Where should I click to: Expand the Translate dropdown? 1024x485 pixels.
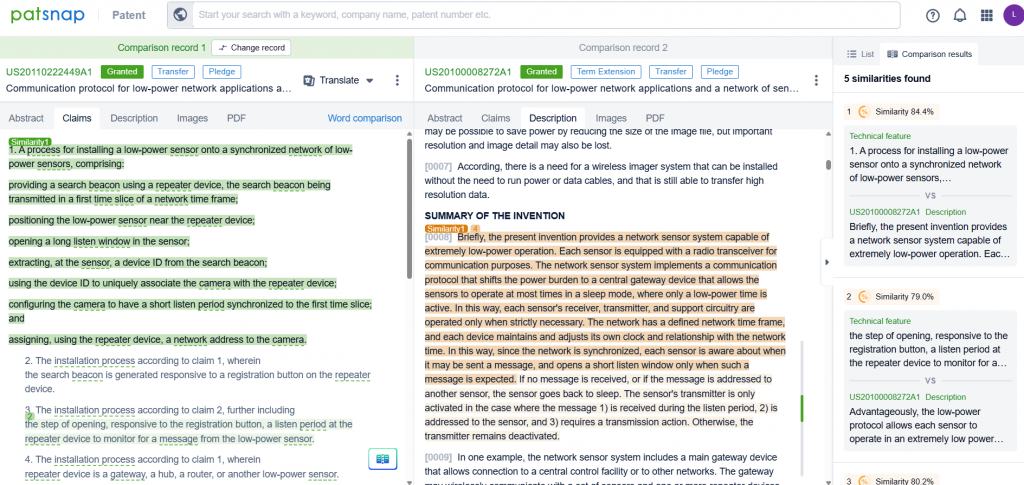click(x=339, y=80)
